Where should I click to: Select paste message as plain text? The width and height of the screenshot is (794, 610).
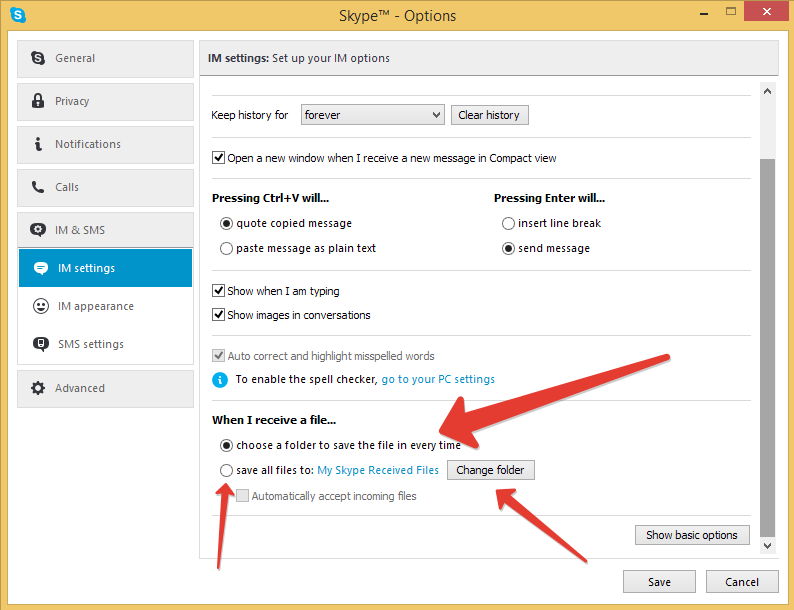tap(226, 249)
